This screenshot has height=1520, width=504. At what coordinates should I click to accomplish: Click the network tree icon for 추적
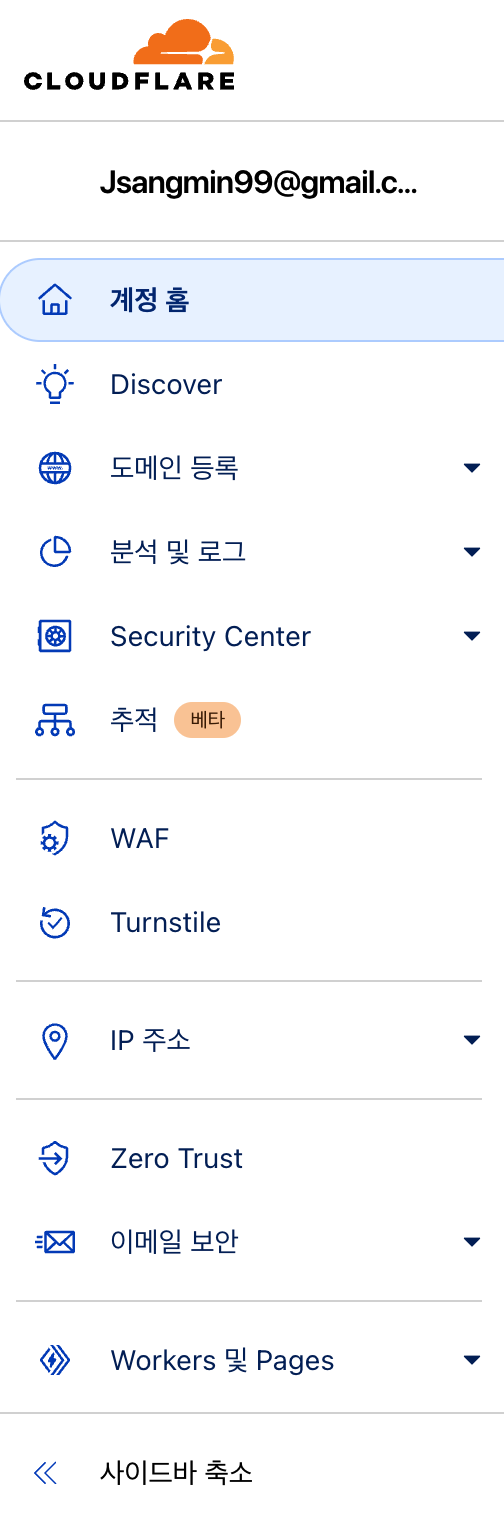54,720
